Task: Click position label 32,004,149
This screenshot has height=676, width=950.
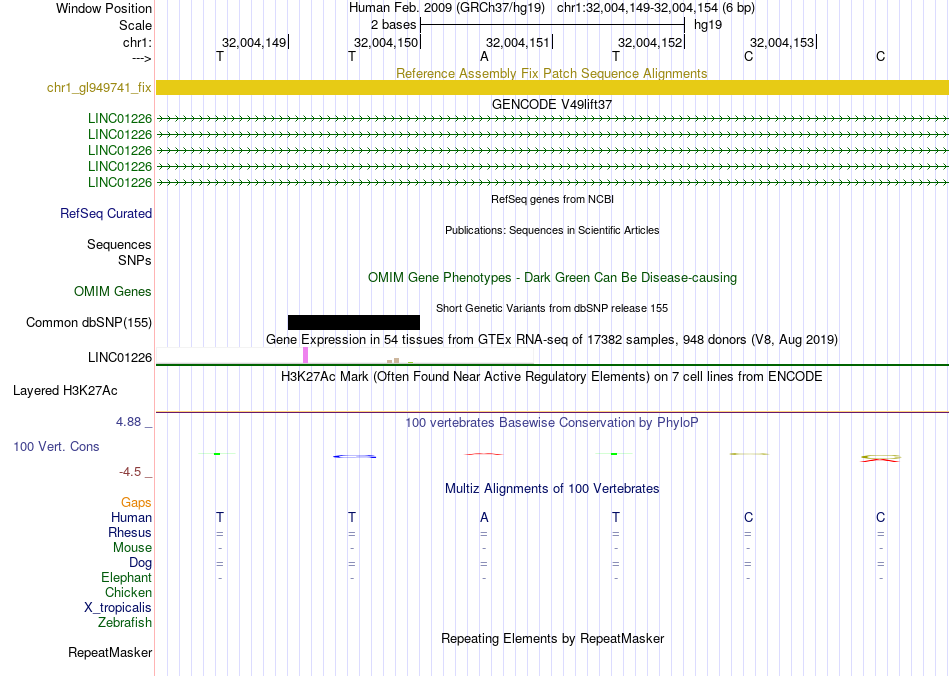Action: [x=254, y=42]
